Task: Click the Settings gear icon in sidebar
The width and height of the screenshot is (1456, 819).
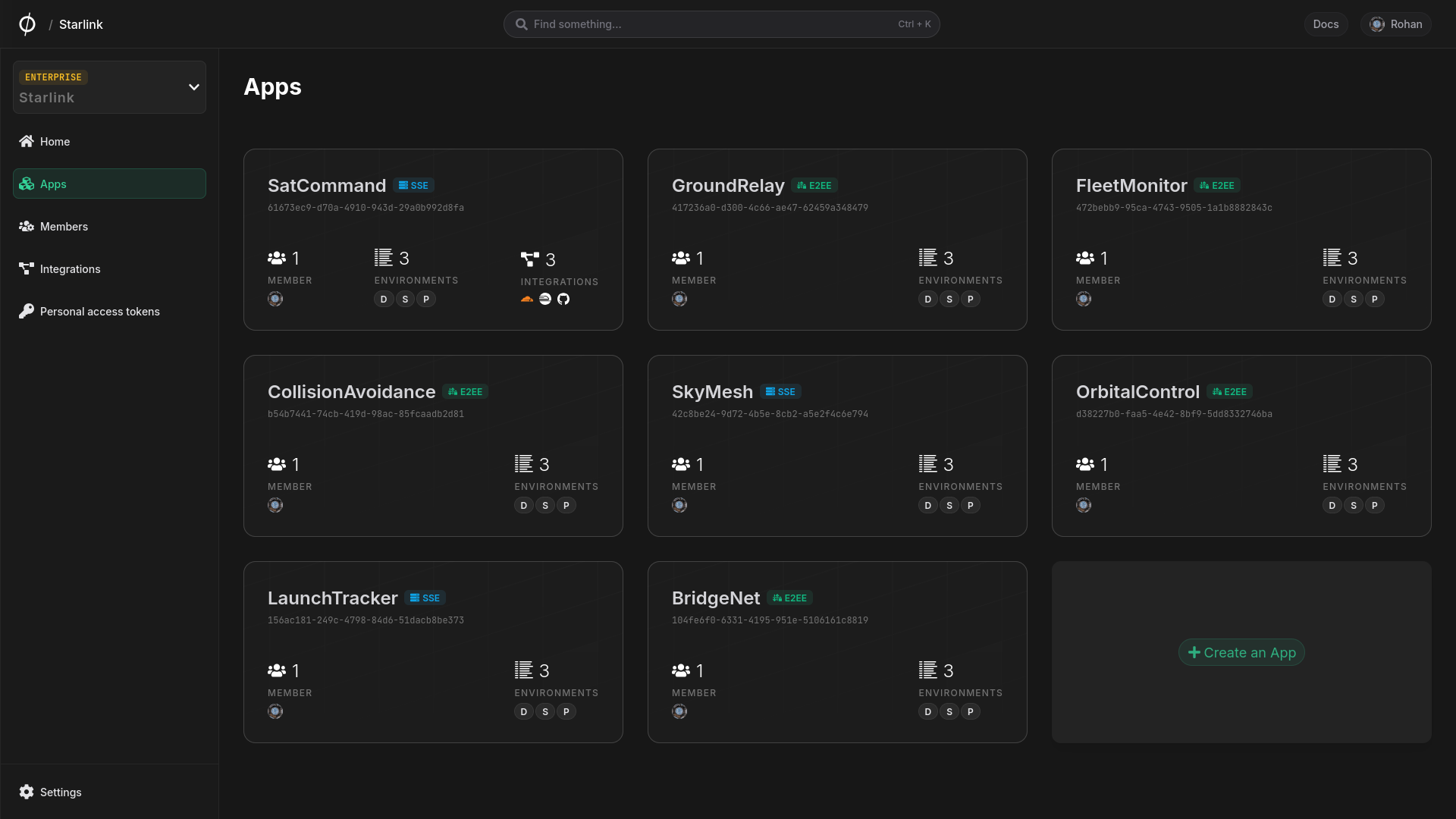Action: pyautogui.click(x=27, y=792)
